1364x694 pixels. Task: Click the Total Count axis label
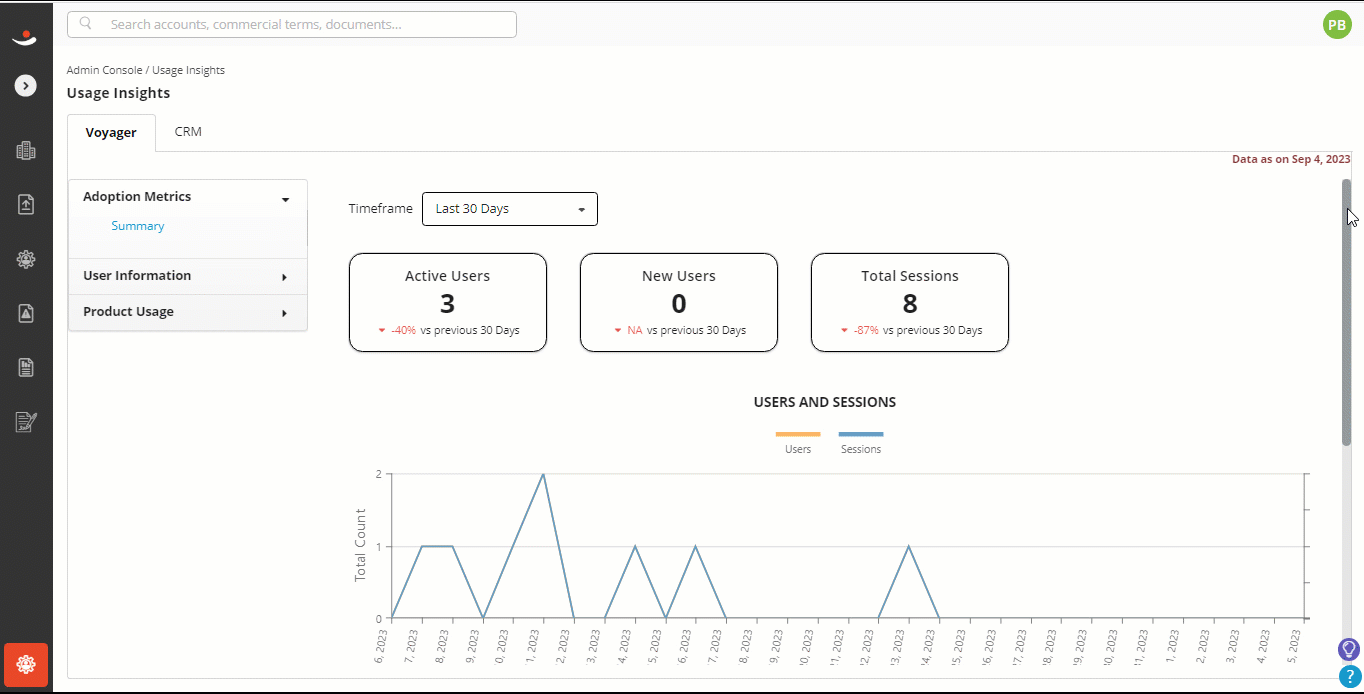[360, 545]
